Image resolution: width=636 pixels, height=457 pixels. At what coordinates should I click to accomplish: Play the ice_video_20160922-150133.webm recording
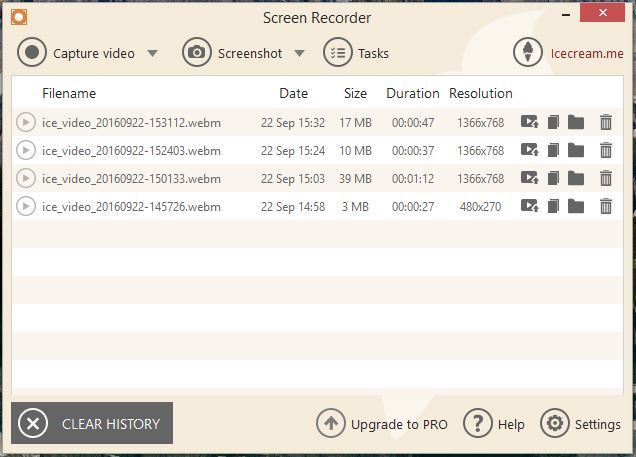coord(26,179)
